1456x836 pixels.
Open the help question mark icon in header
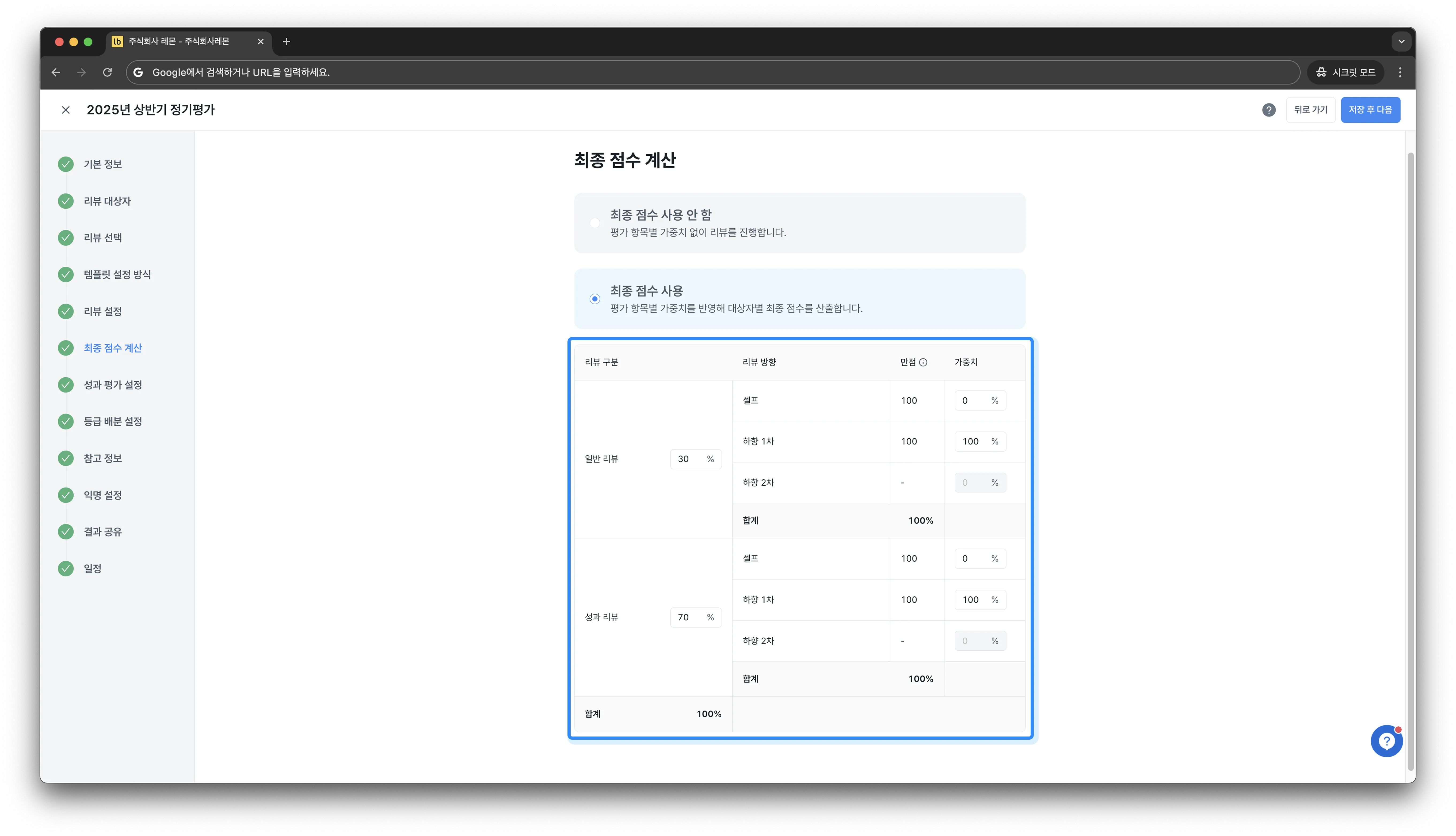click(1268, 110)
